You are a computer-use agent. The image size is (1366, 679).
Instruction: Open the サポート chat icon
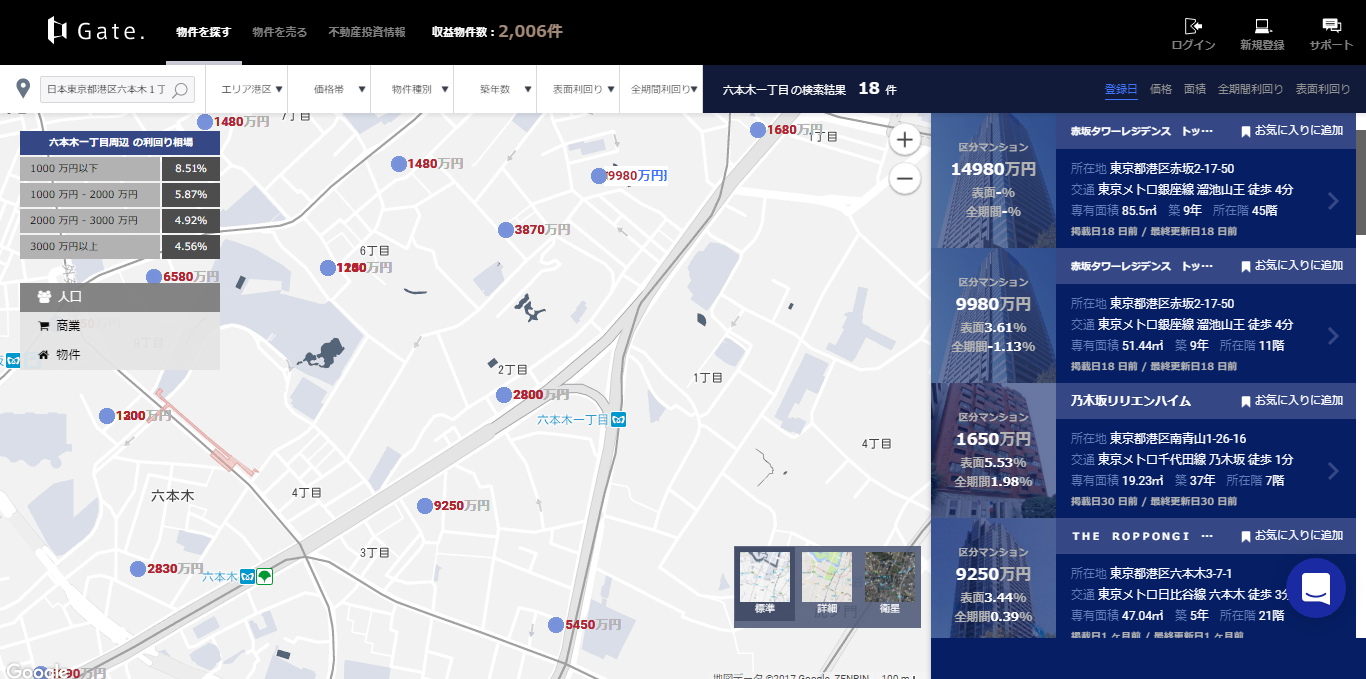(x=1331, y=26)
